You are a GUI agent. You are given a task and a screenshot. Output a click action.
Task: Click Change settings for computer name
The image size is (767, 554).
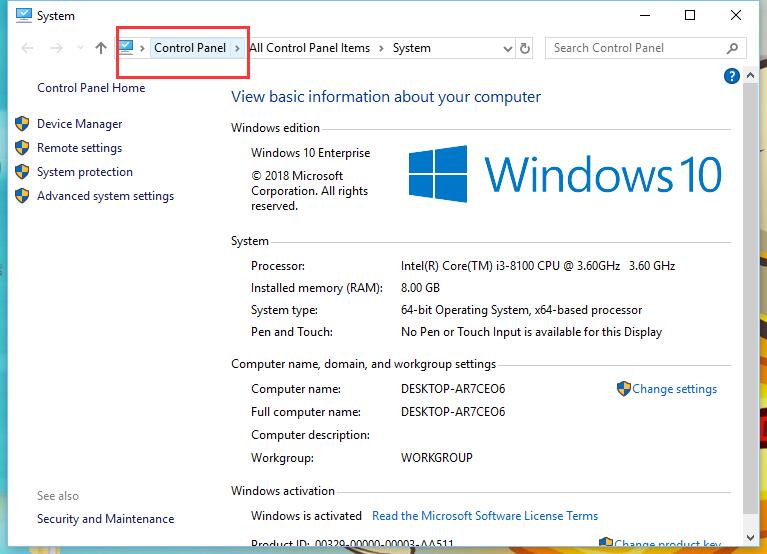[x=675, y=389]
